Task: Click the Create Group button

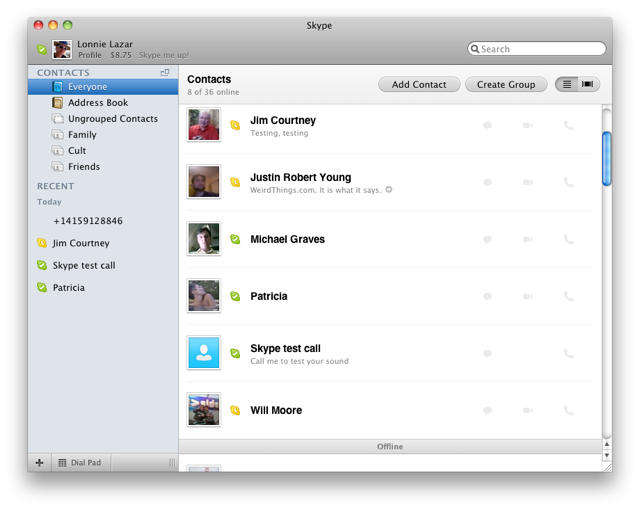Action: point(506,85)
